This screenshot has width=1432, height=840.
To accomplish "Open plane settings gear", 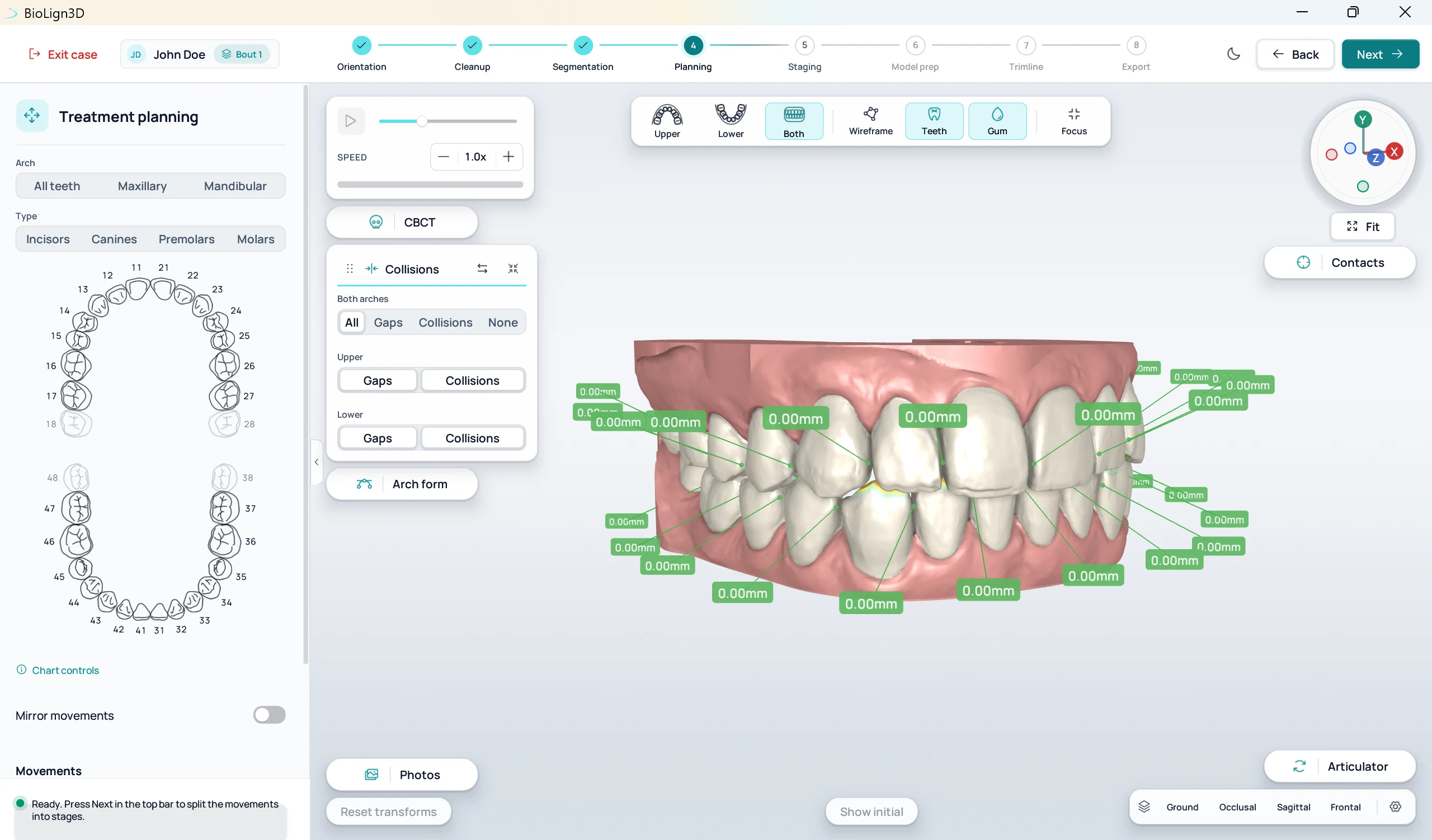I will 1395,807.
